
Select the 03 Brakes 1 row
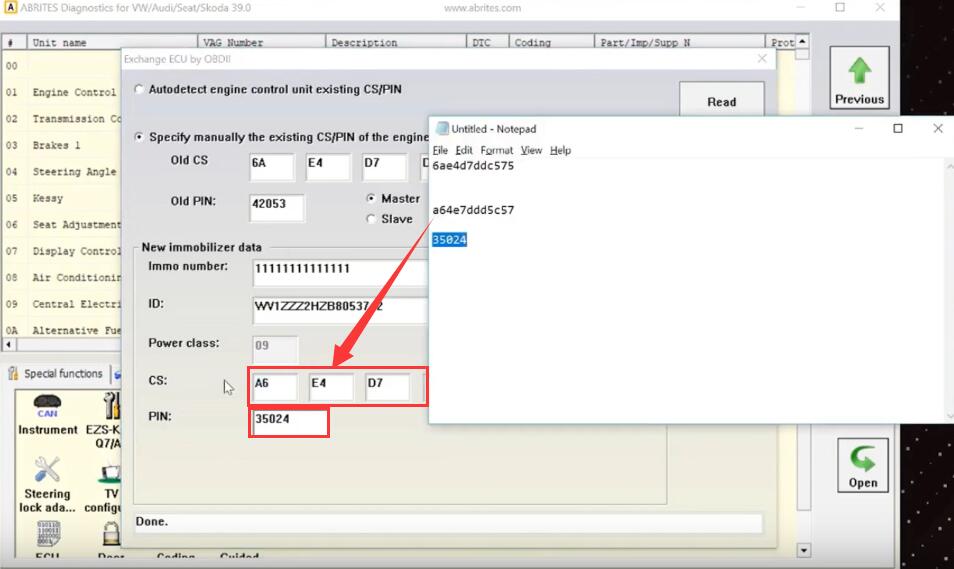tap(62, 145)
